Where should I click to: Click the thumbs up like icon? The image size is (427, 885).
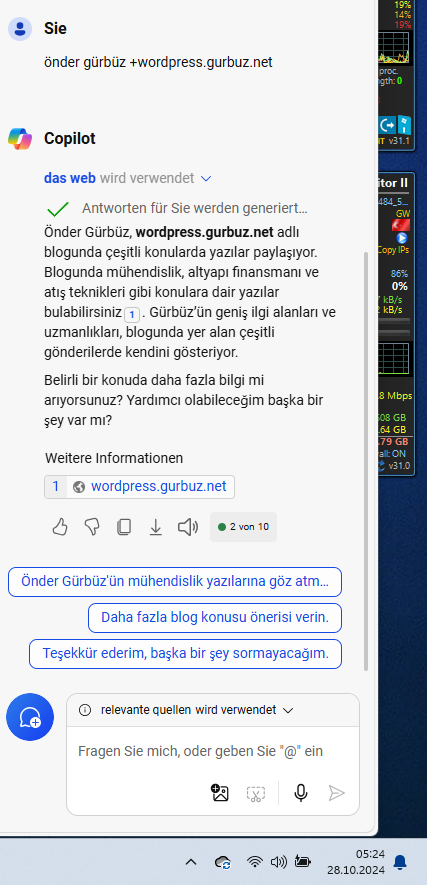[x=60, y=527]
